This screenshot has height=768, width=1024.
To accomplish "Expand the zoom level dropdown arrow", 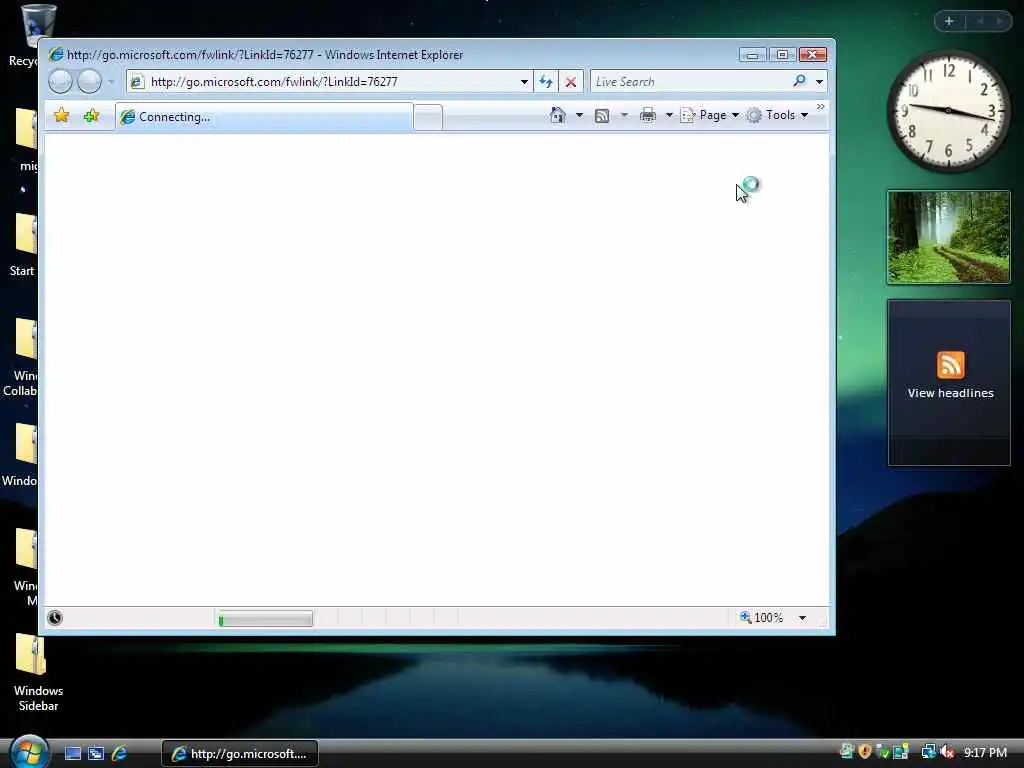I will pos(802,618).
